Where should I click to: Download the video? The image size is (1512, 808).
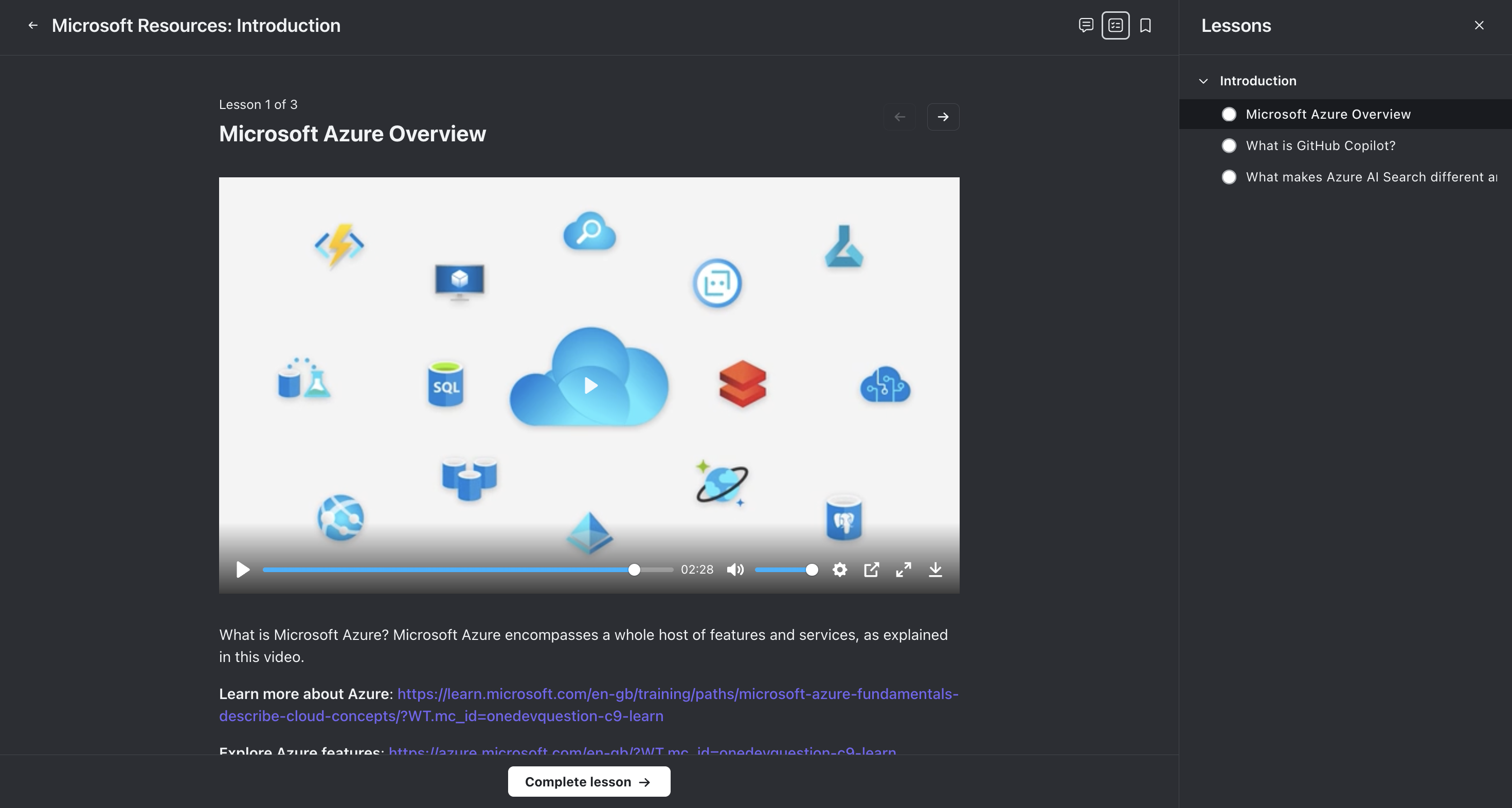click(x=935, y=570)
